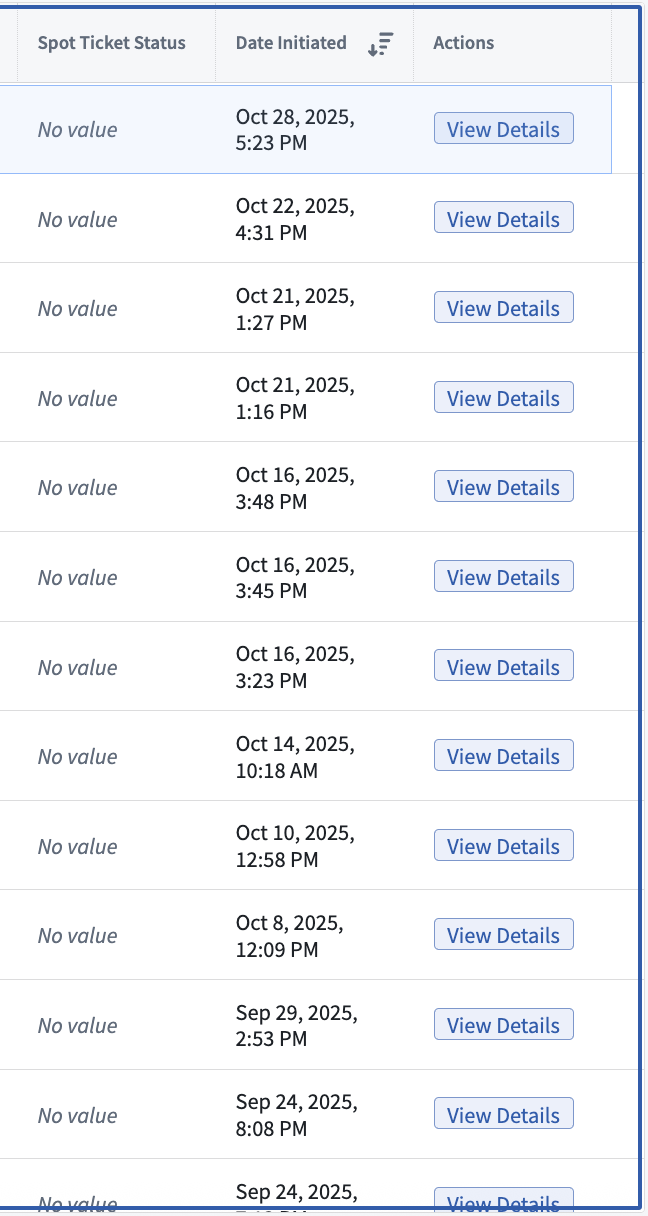Click No value status in Oct 22 row
This screenshot has height=1216, width=648.
click(77, 220)
